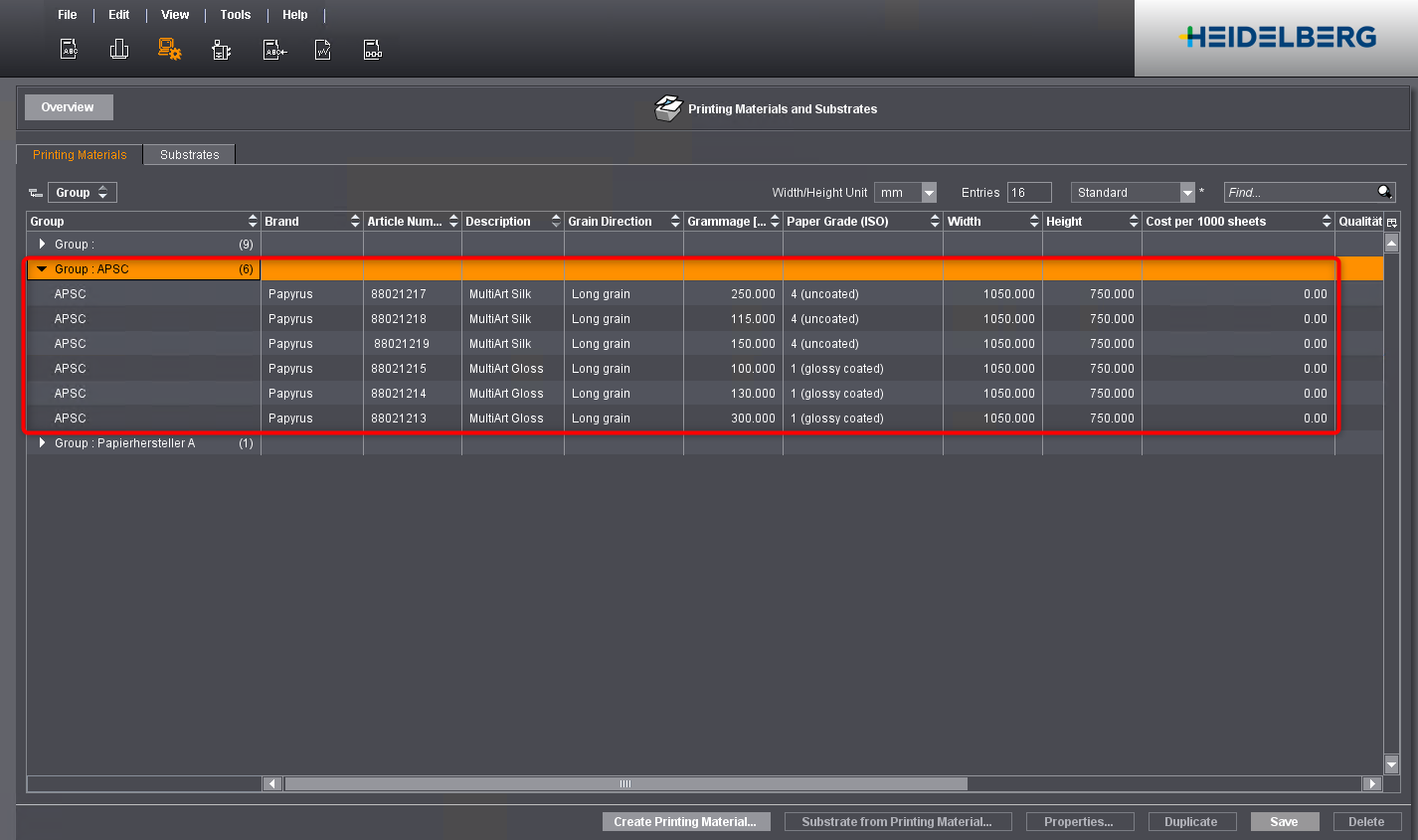Sort by Brand column arrows
This screenshot has width=1418, height=840.
point(355,221)
